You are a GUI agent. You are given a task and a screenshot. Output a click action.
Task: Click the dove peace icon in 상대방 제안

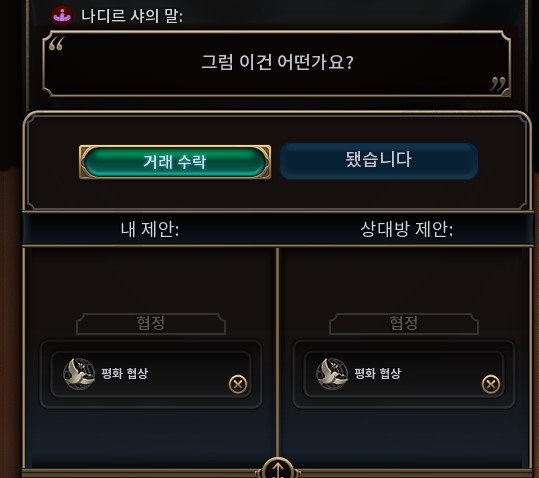tap(332, 374)
